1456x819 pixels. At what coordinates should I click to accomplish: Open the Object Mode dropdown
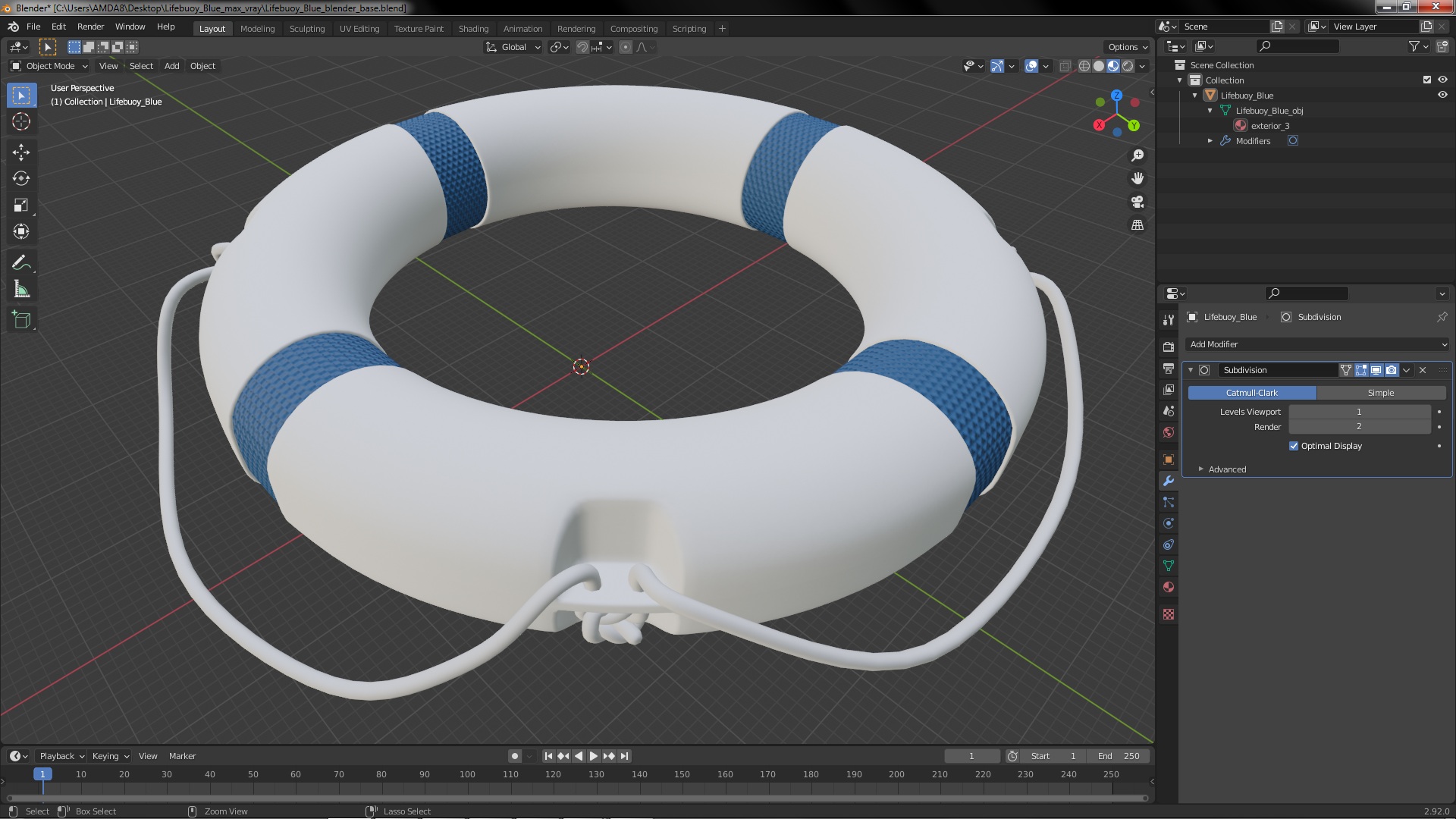tap(50, 66)
